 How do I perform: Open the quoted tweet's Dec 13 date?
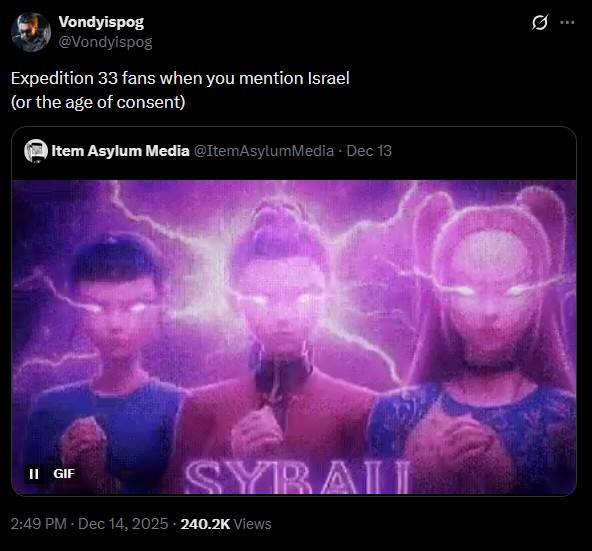369,151
